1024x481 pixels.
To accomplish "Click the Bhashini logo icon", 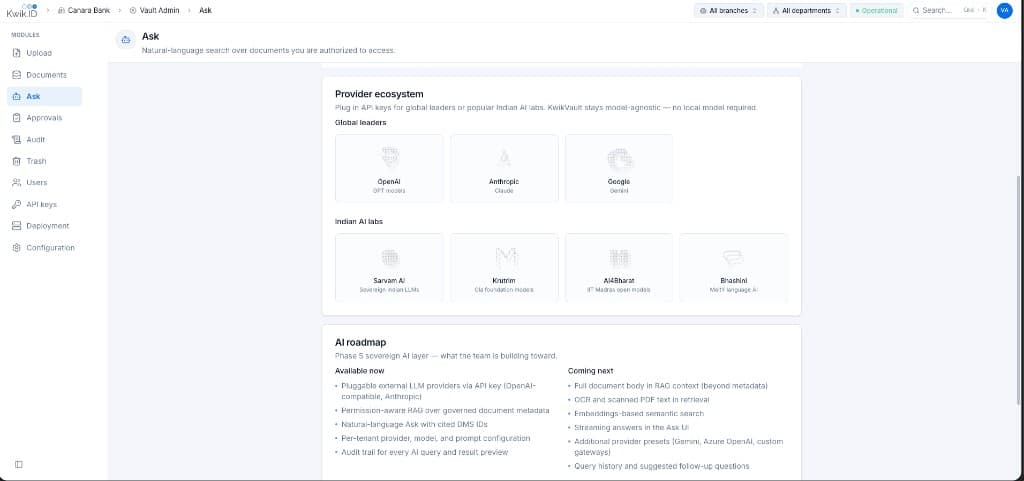I will [x=733, y=257].
